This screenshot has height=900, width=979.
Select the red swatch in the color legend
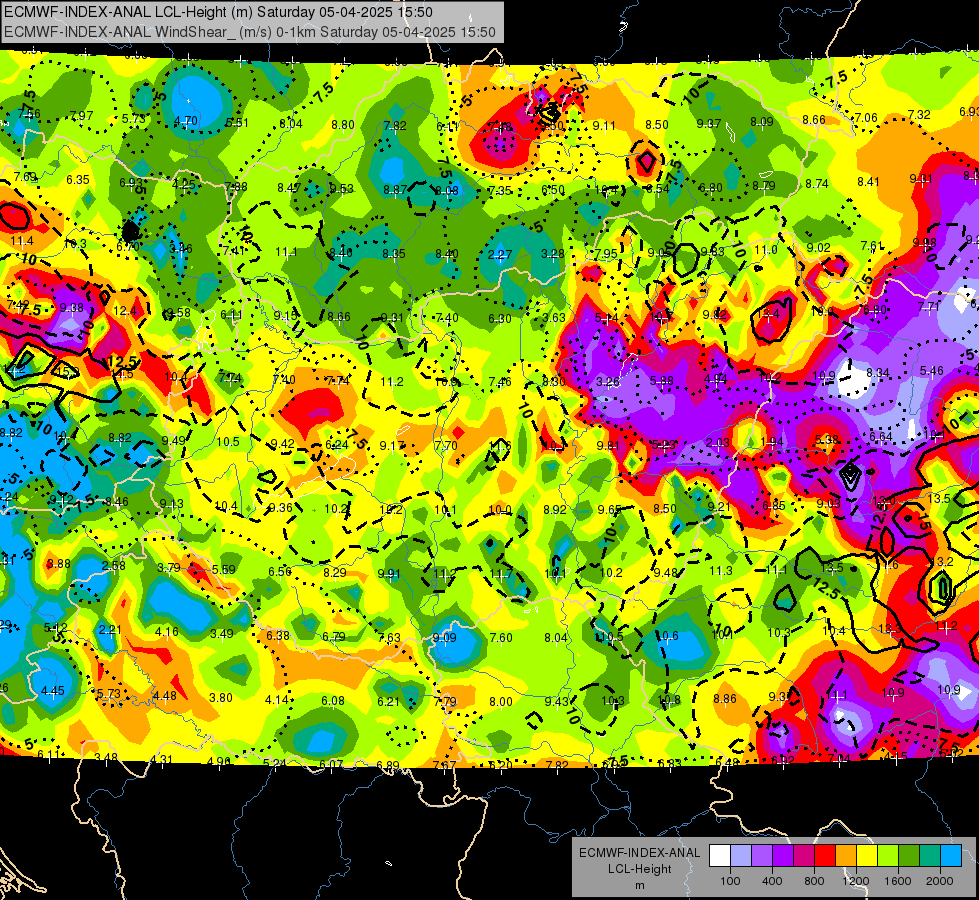click(825, 856)
